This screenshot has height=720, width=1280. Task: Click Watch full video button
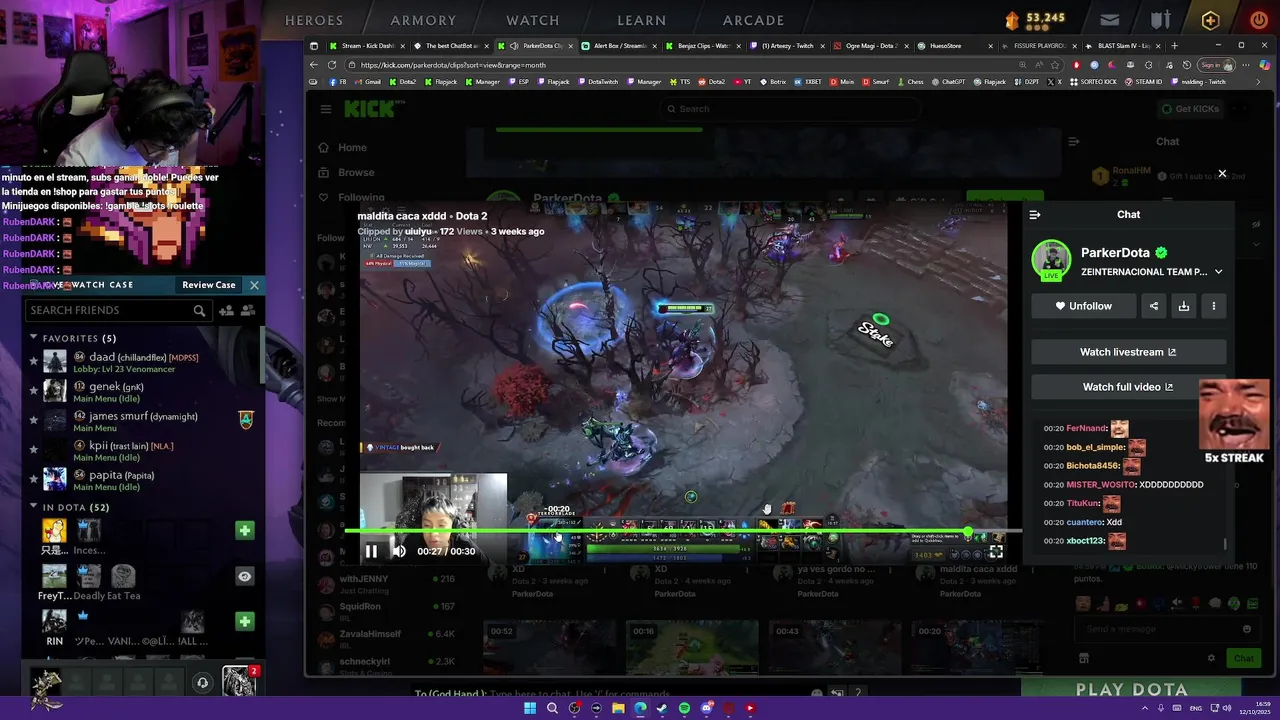point(1128,387)
